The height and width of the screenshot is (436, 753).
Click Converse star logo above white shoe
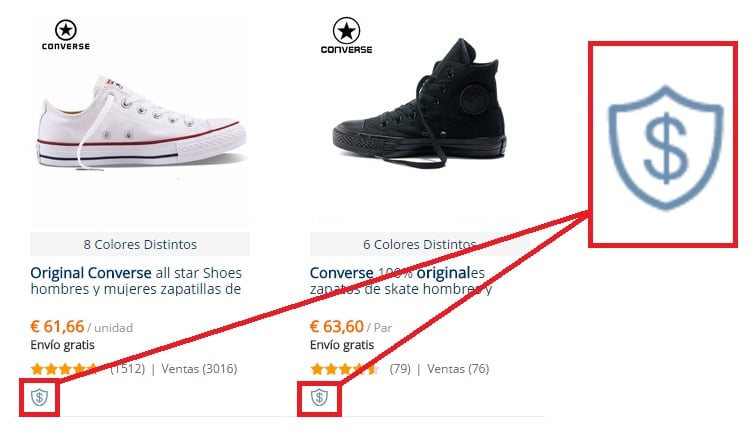coord(66,35)
